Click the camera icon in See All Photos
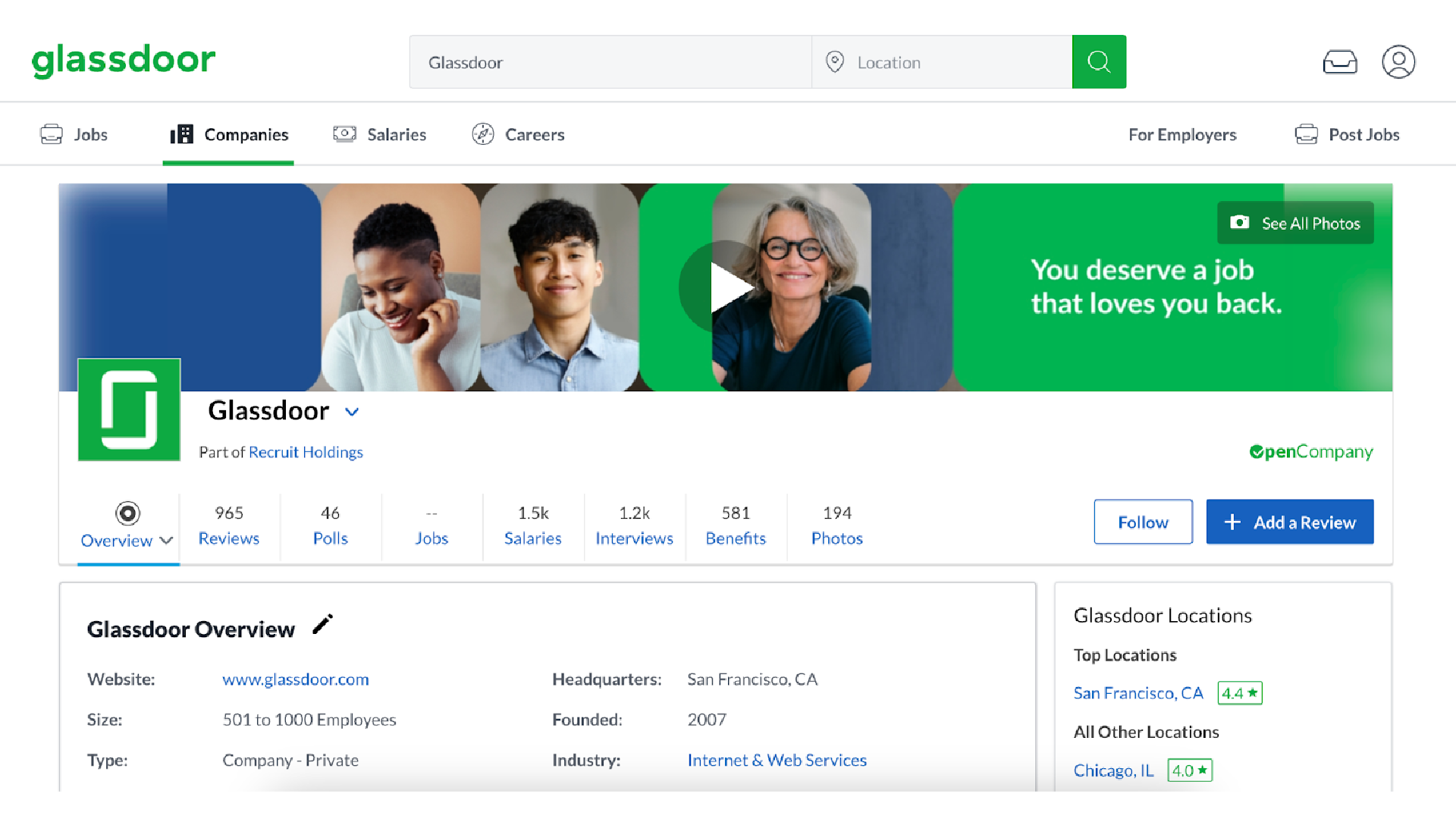Image resolution: width=1456 pixels, height=819 pixels. (x=1240, y=222)
